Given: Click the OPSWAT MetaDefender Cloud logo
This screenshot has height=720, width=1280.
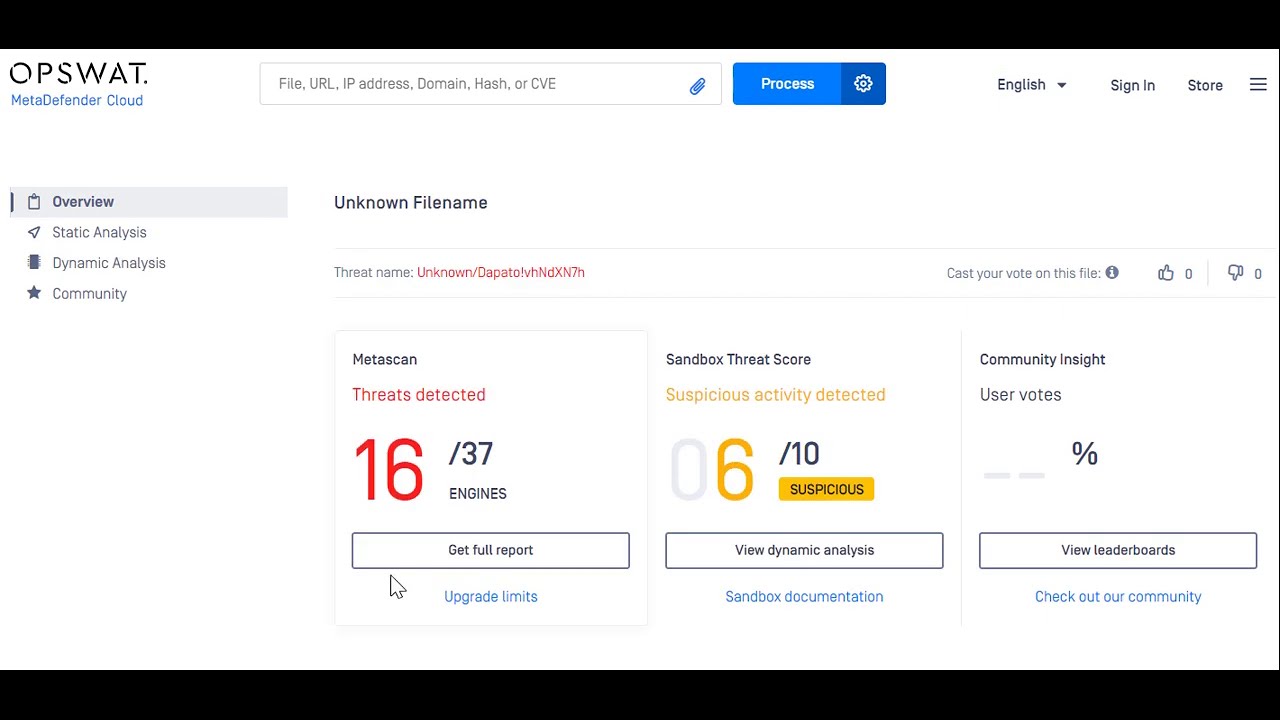Looking at the screenshot, I should (78, 85).
